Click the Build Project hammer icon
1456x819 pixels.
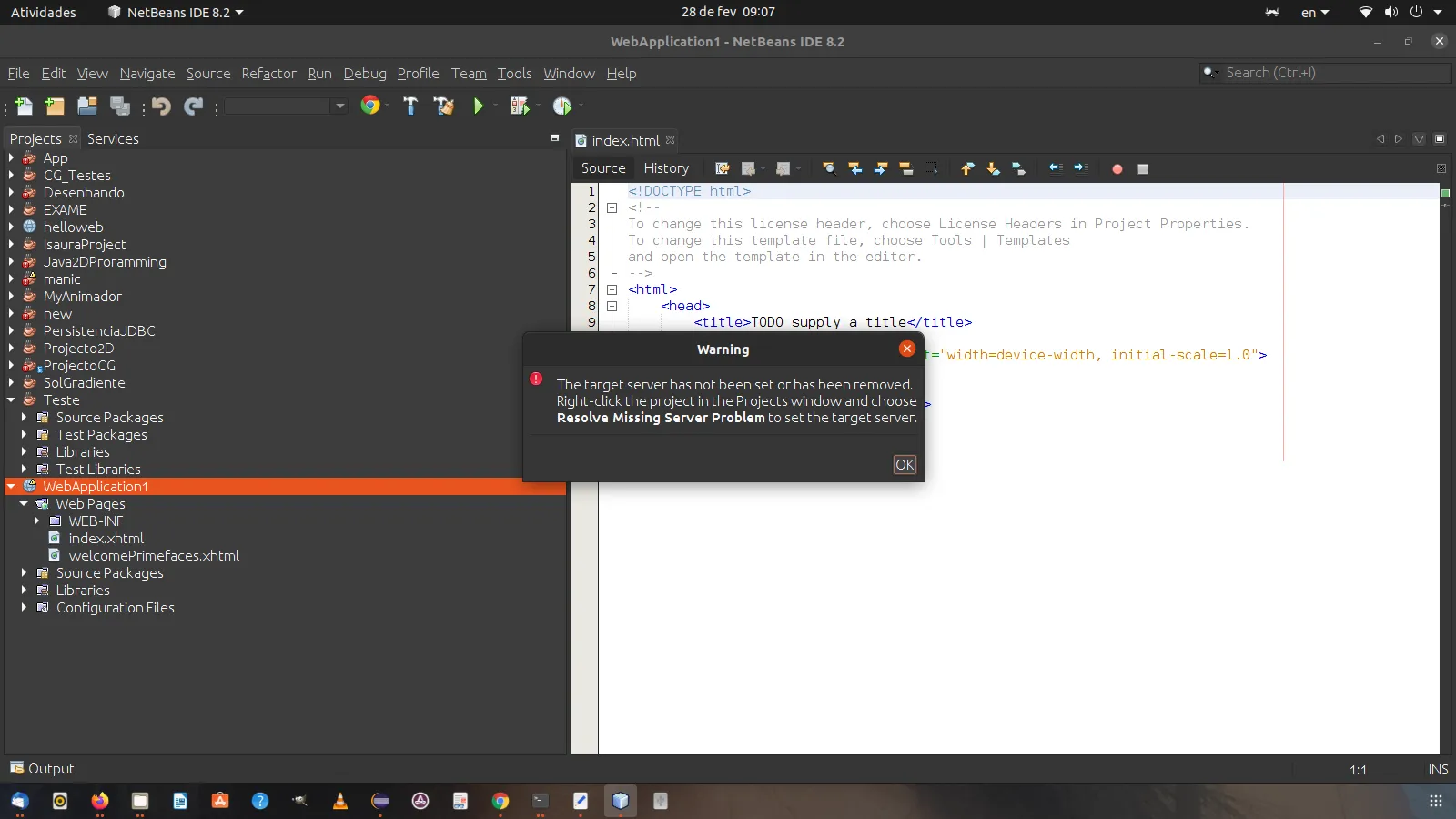410,106
